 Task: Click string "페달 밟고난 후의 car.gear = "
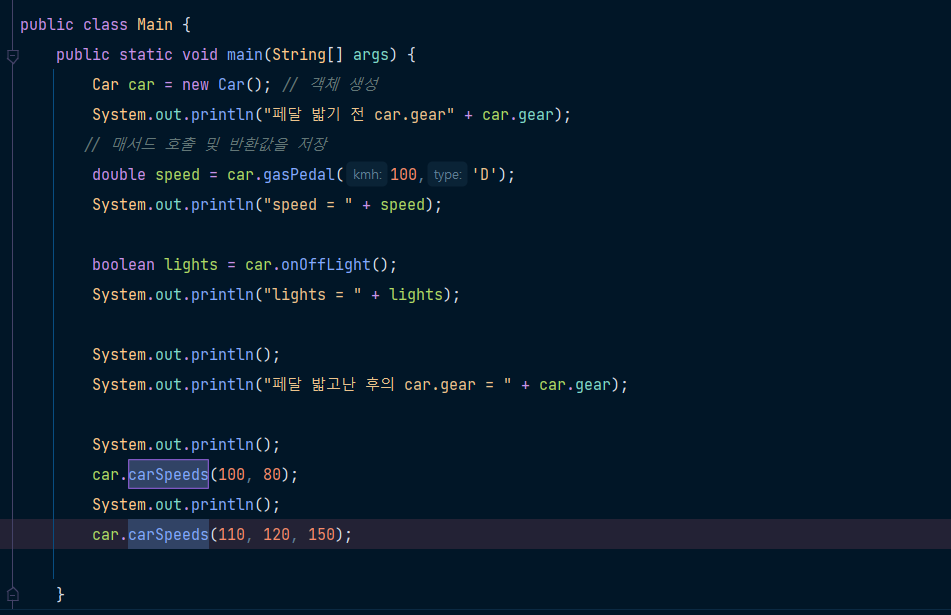pyautogui.click(x=387, y=385)
